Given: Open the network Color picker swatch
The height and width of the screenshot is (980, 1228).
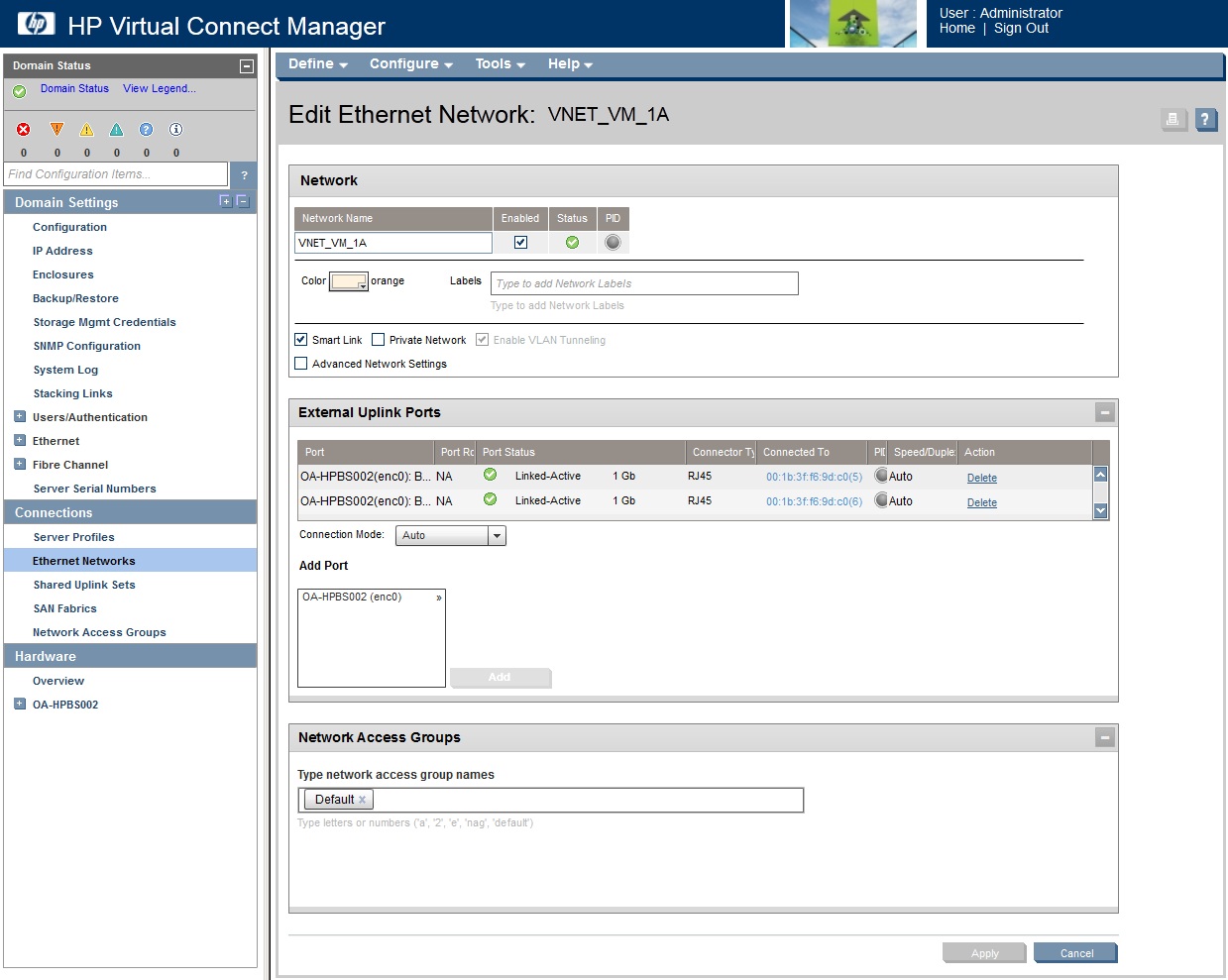Looking at the screenshot, I should click(349, 282).
